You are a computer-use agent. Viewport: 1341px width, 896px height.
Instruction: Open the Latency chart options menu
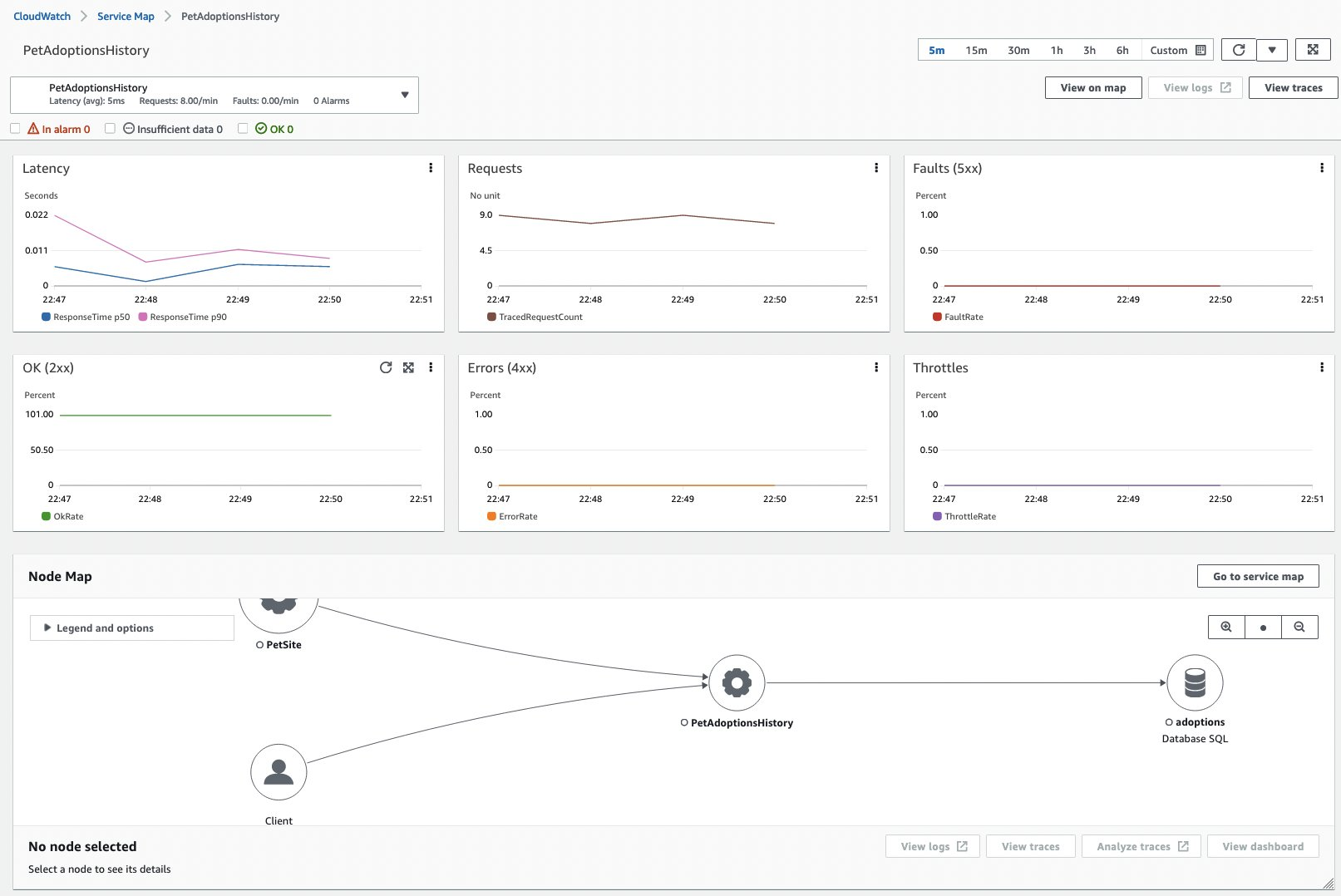pyautogui.click(x=431, y=167)
